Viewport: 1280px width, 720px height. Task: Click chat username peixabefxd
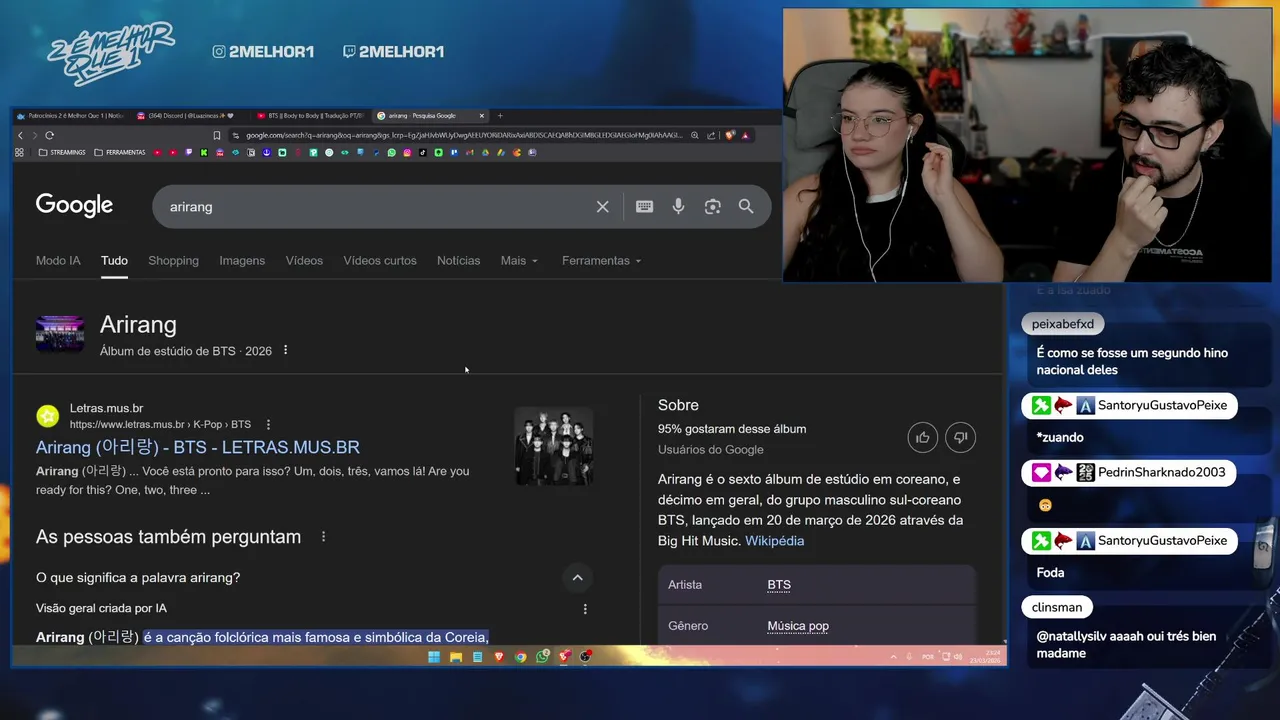[x=1062, y=324]
